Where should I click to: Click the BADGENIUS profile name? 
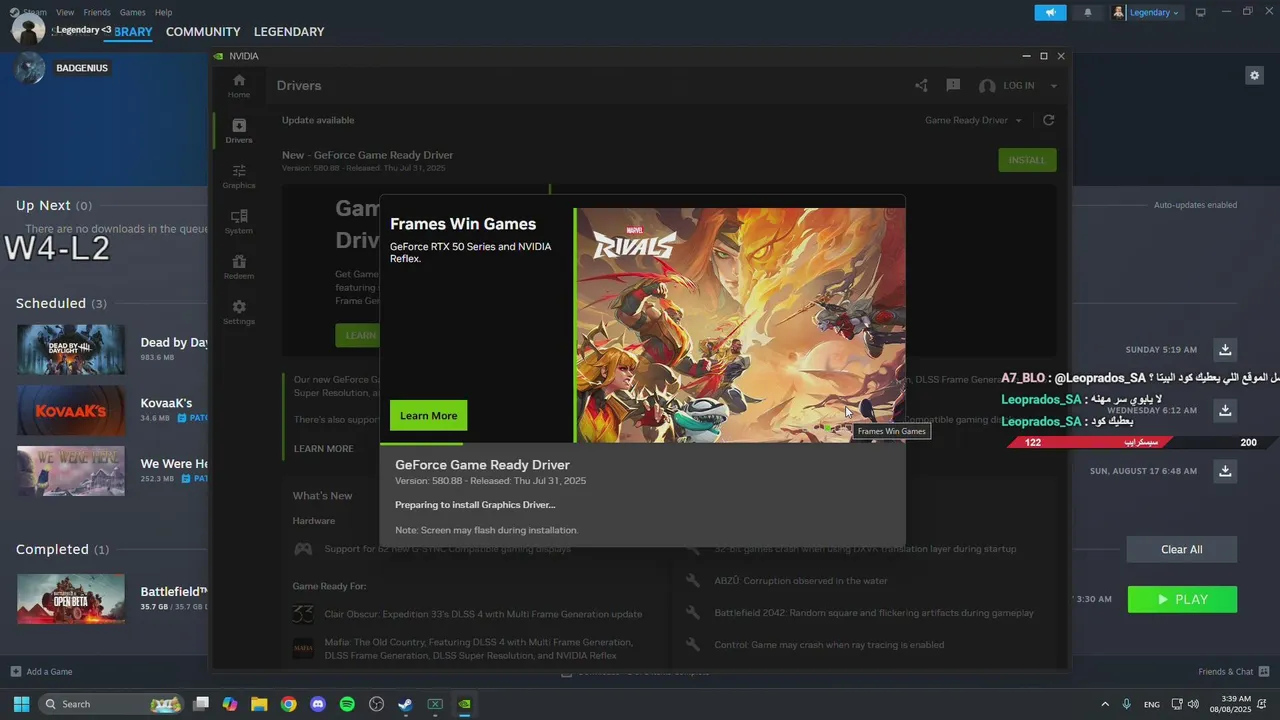point(82,68)
